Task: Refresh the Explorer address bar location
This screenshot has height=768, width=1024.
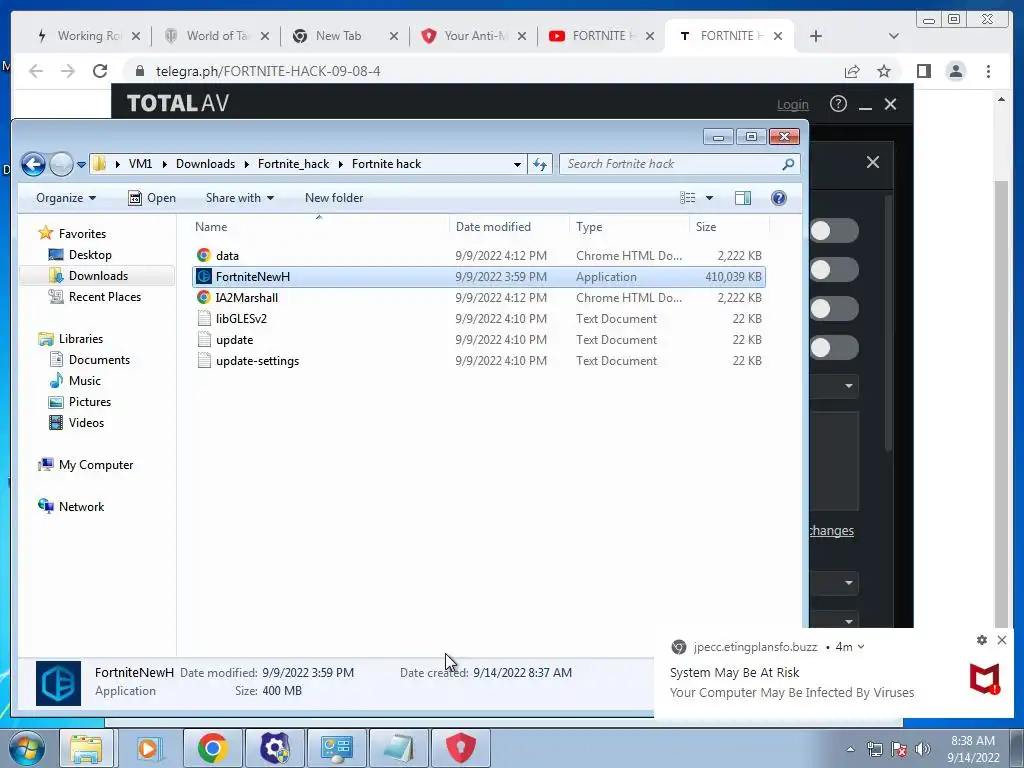Action: tap(539, 164)
